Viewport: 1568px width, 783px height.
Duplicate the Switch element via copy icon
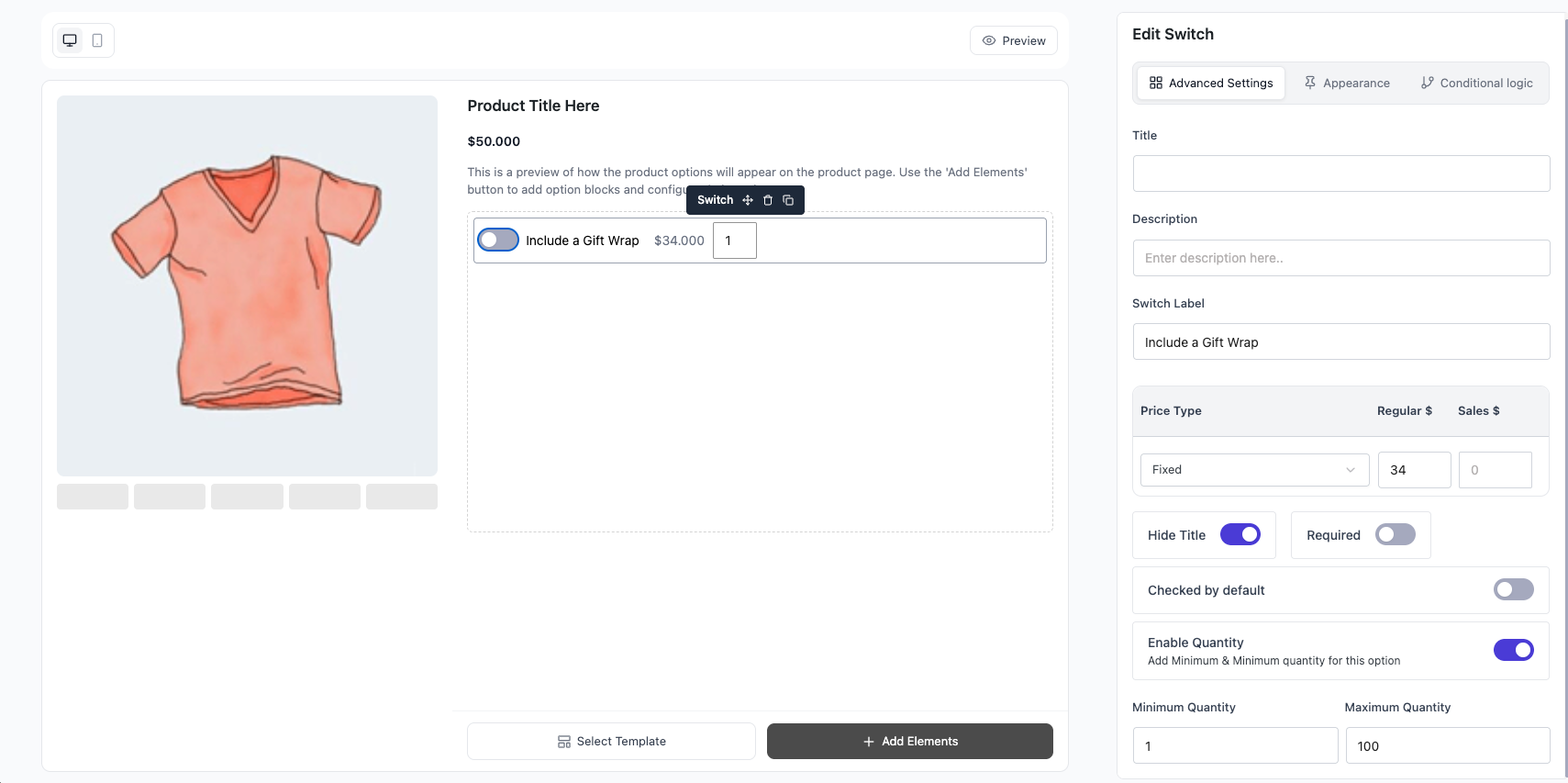pos(788,200)
